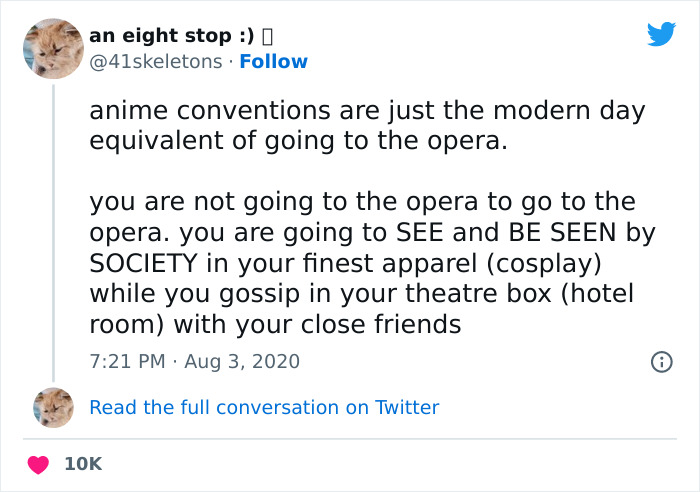
Task: Click the line starting "you are not going"
Action: point(362,202)
